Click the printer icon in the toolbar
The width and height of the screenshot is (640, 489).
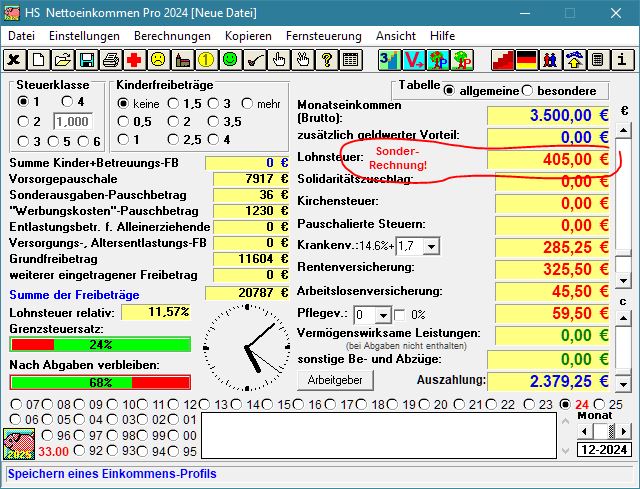(111, 60)
